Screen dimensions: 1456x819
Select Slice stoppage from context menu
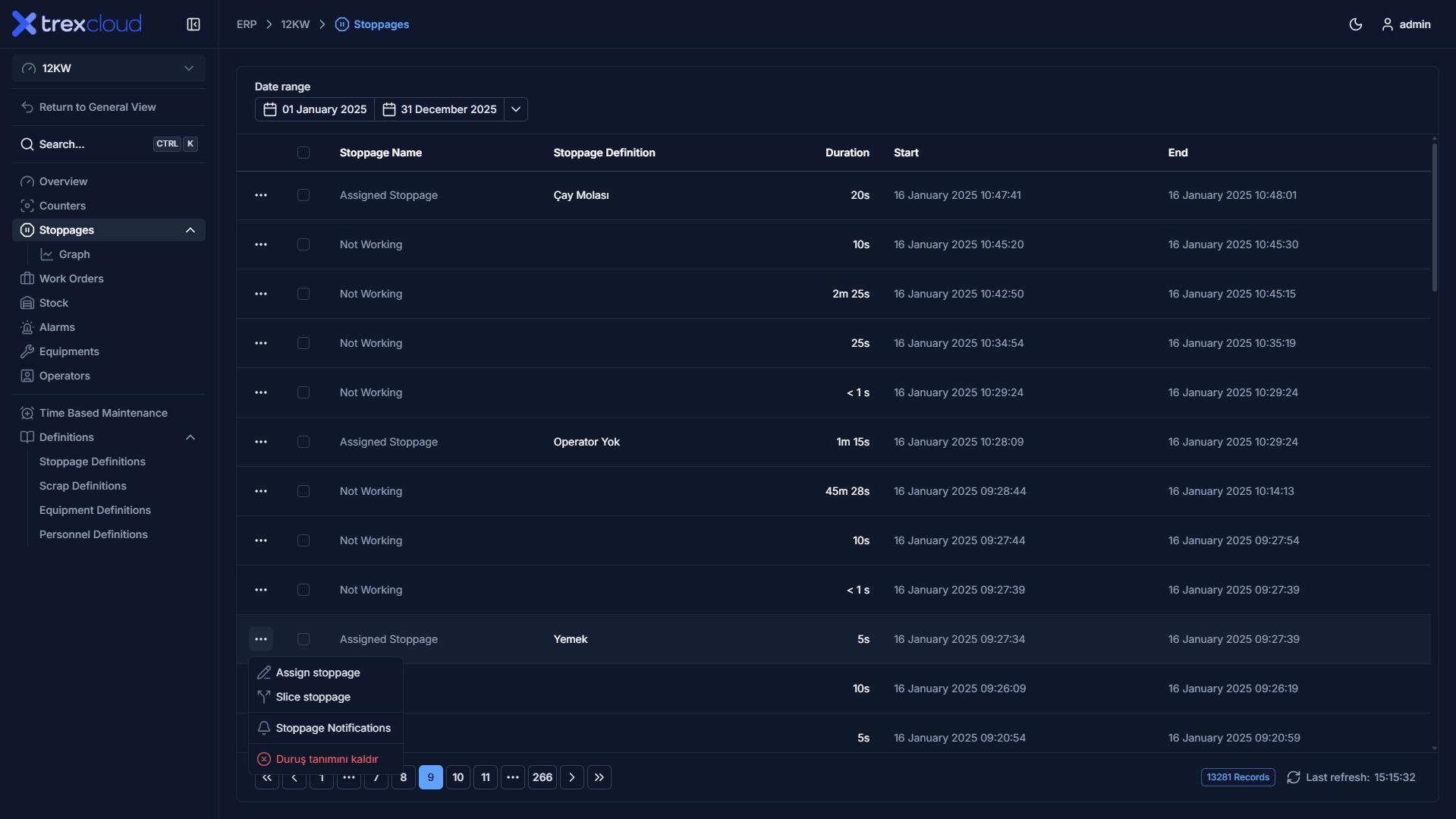(325, 697)
